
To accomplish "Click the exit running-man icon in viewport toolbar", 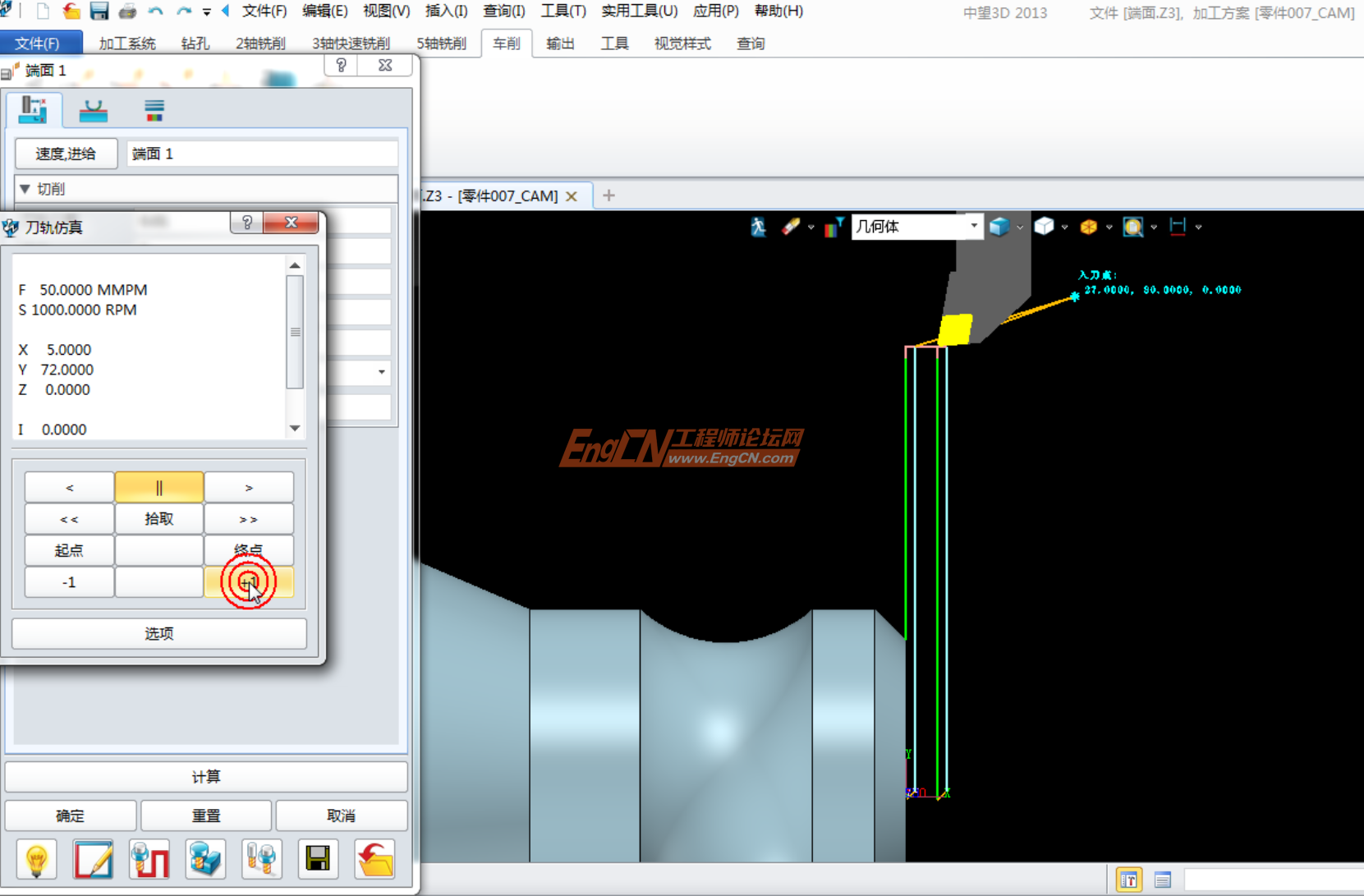I will click(758, 227).
